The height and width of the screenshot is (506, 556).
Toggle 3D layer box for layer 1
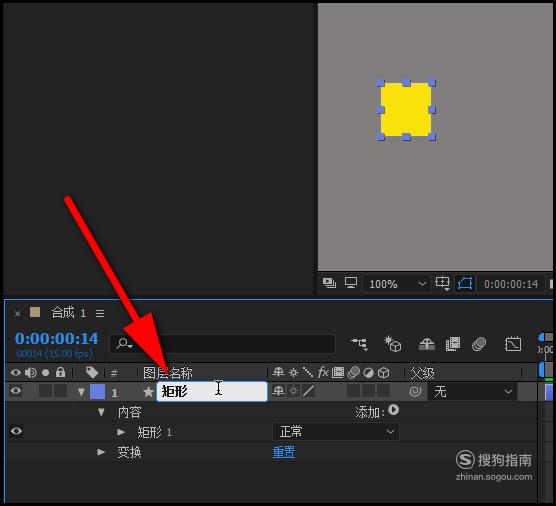coord(383,391)
